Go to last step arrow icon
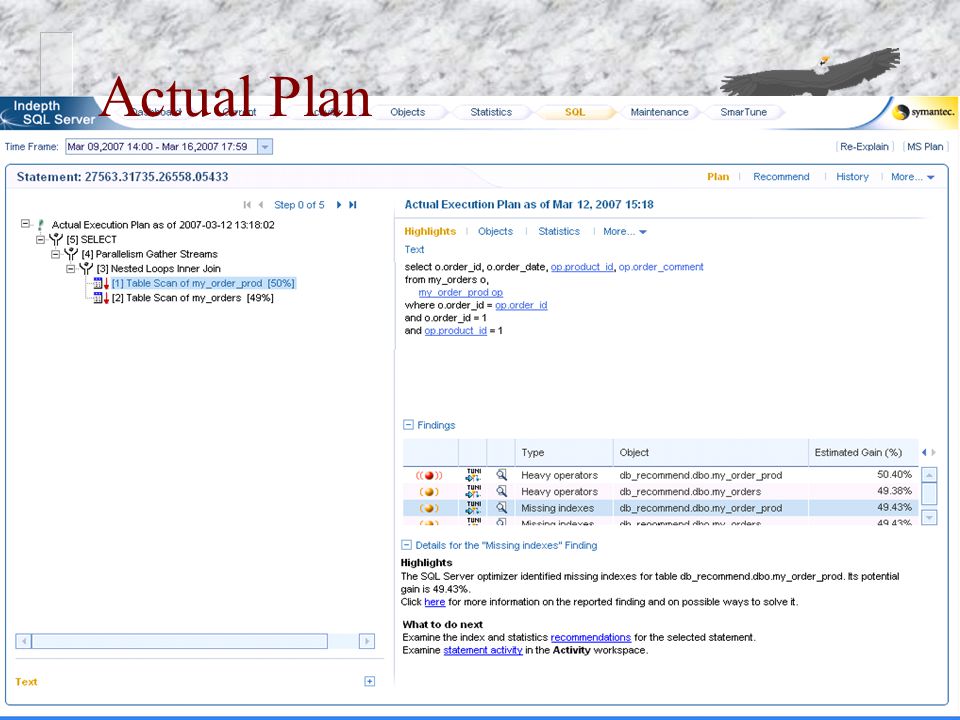 click(353, 204)
